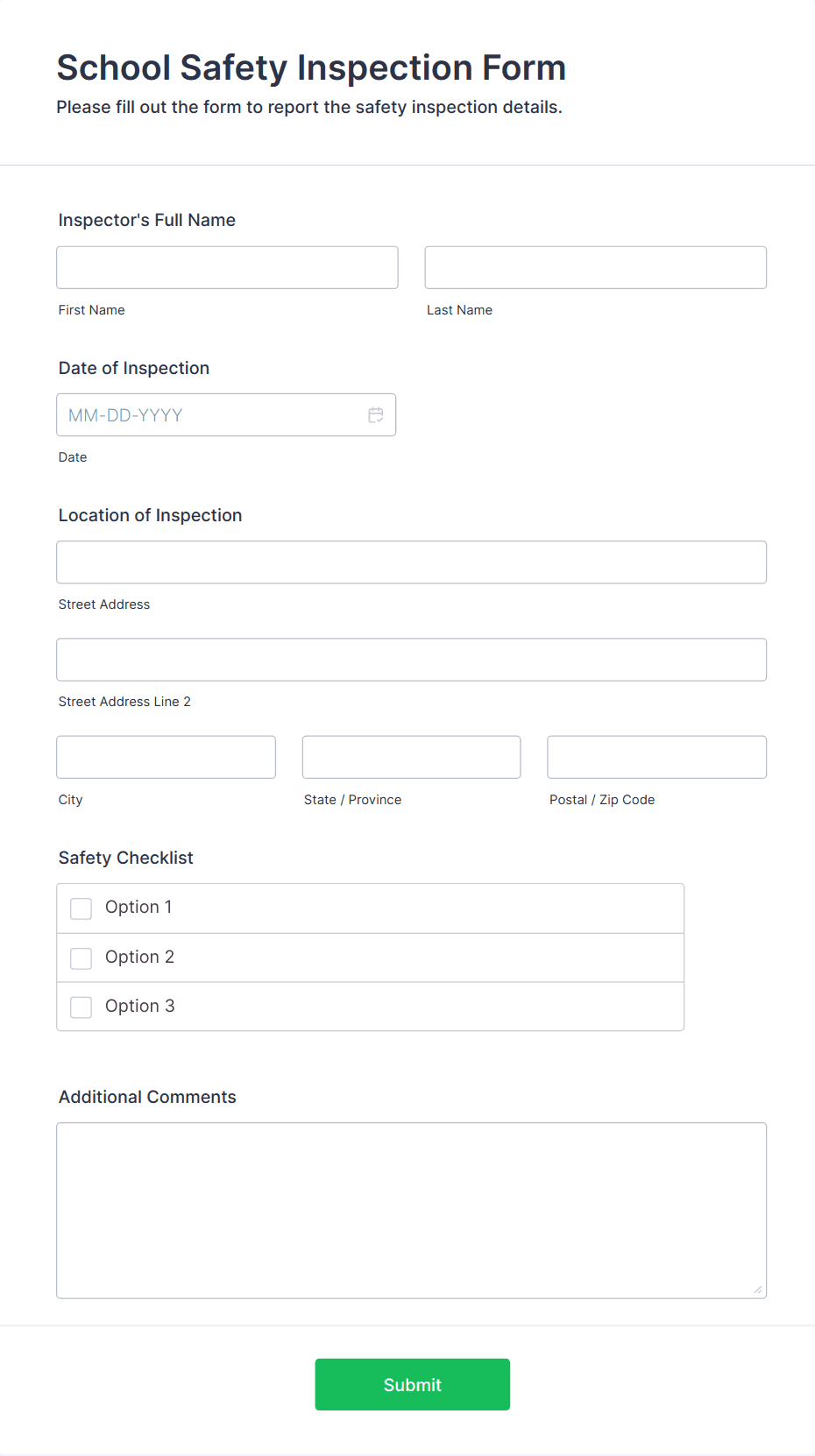
Task: Click into the Last Name field
Action: pyautogui.click(x=595, y=267)
